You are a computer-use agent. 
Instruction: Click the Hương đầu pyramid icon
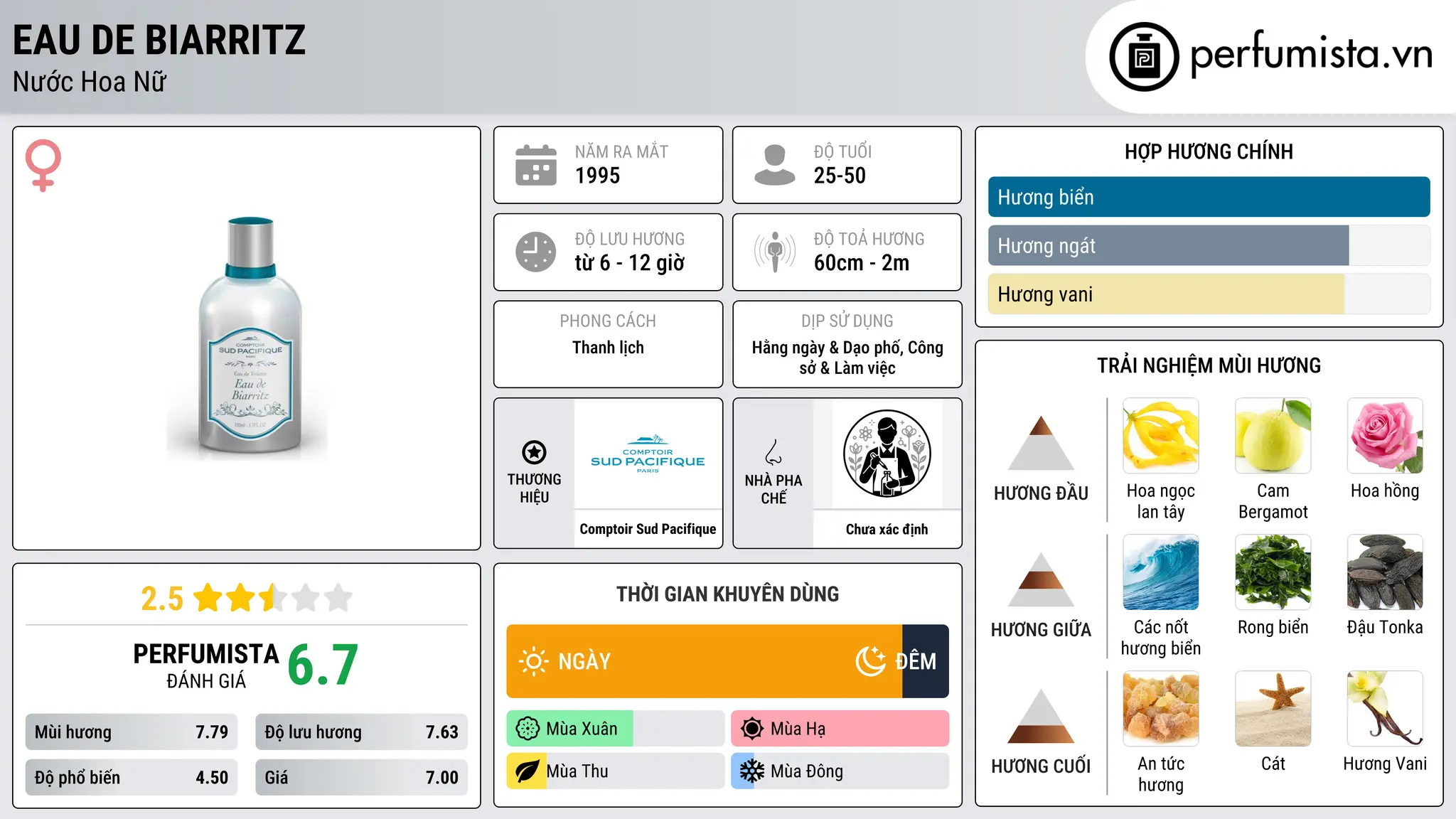pos(1042,443)
